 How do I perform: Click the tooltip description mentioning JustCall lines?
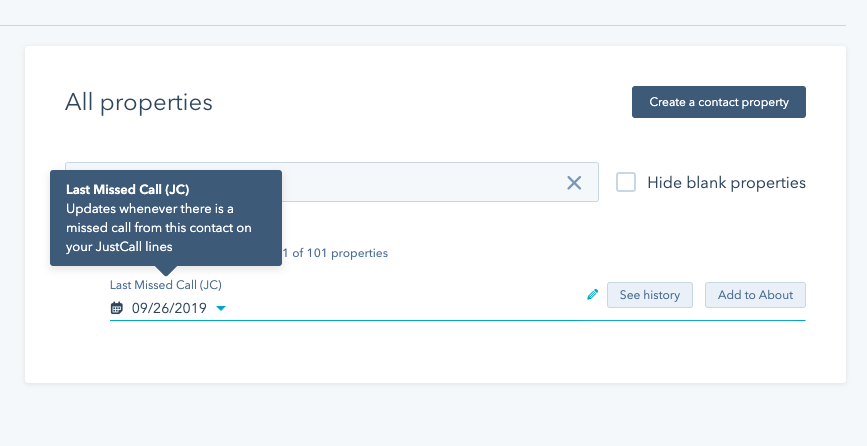(x=159, y=228)
